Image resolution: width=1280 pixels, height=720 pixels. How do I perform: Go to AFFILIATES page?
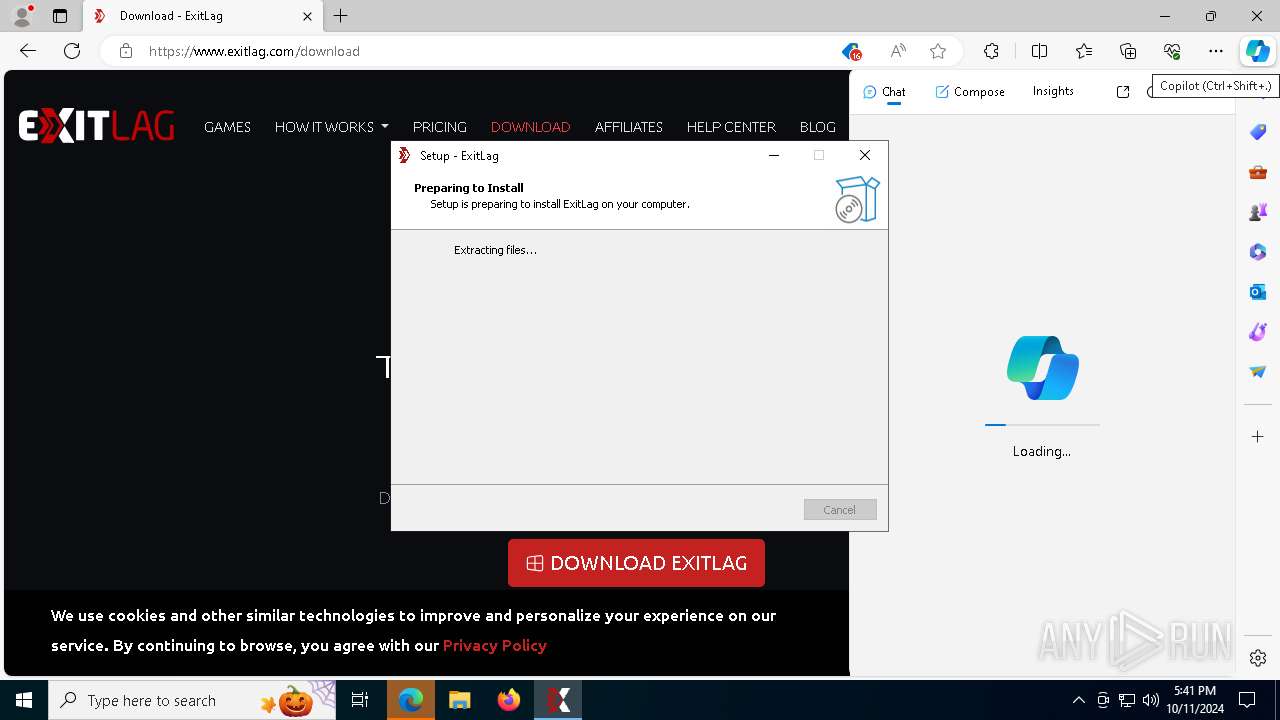[628, 127]
